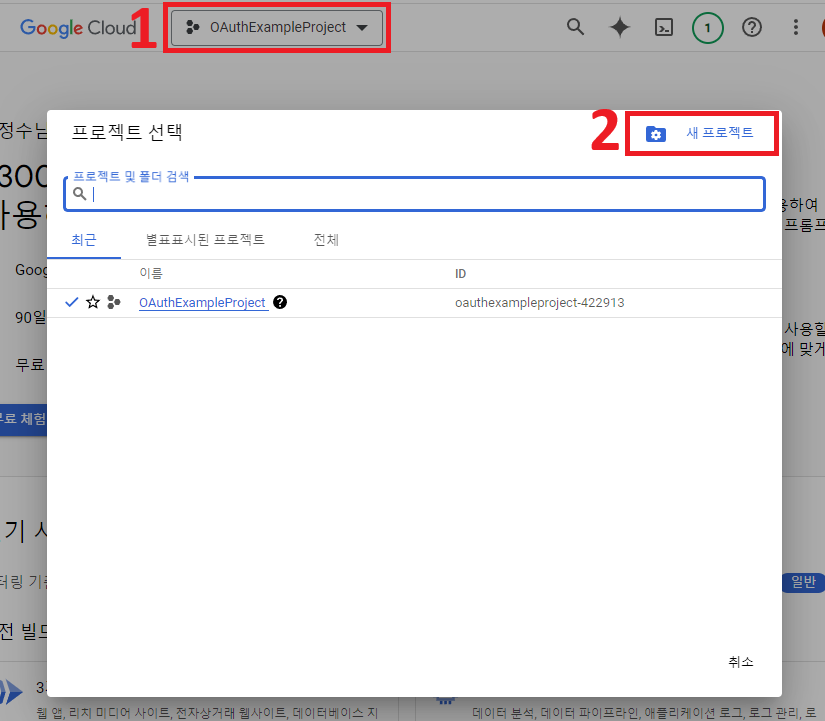
Task: Click the search icon inside the project search field
Action: tap(79, 194)
